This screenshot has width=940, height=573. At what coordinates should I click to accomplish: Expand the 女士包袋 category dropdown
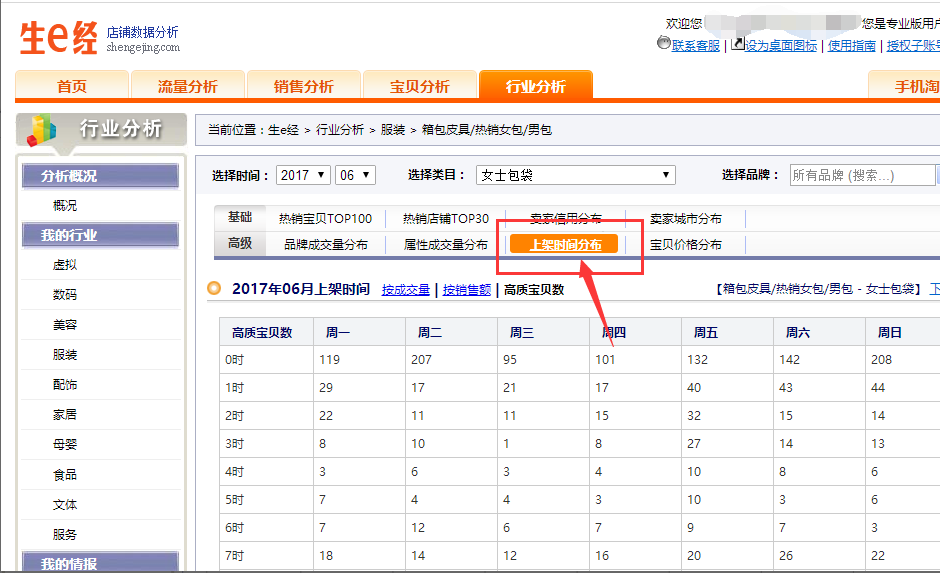(575, 175)
